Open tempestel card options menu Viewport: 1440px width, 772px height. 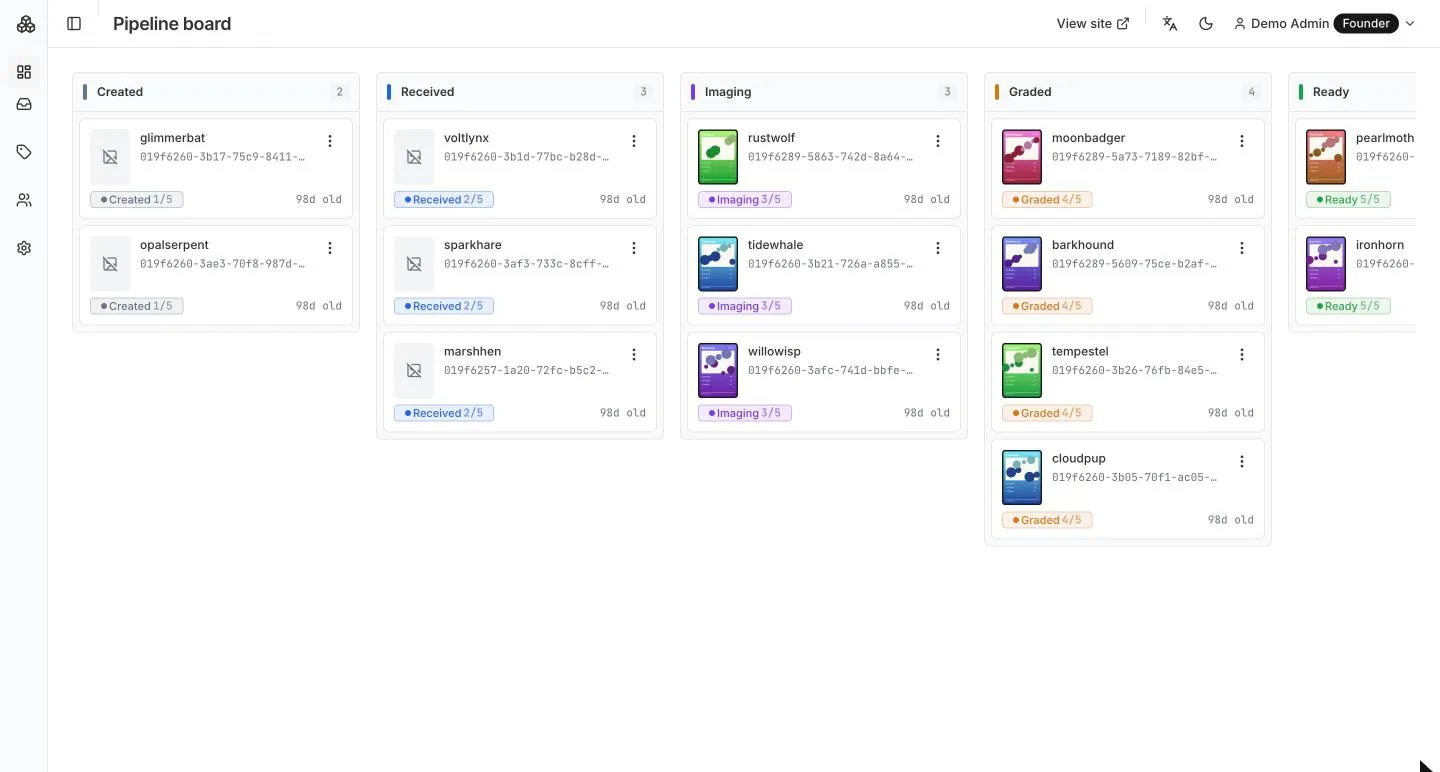click(1242, 355)
